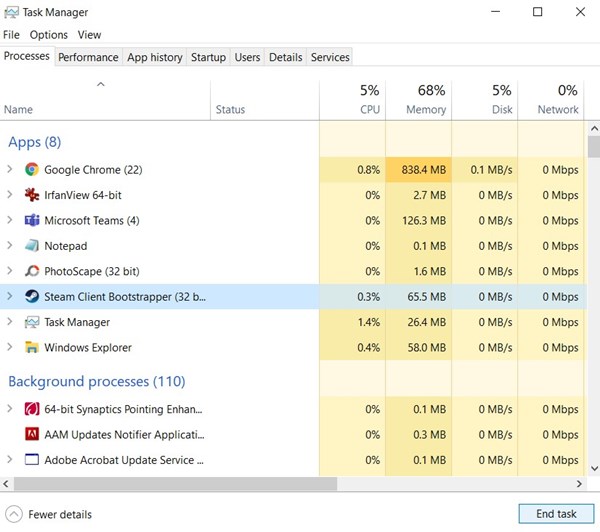Image resolution: width=600 pixels, height=532 pixels.
Task: Click the Synaptics Pointing Enhancer icon
Action: tap(32, 409)
